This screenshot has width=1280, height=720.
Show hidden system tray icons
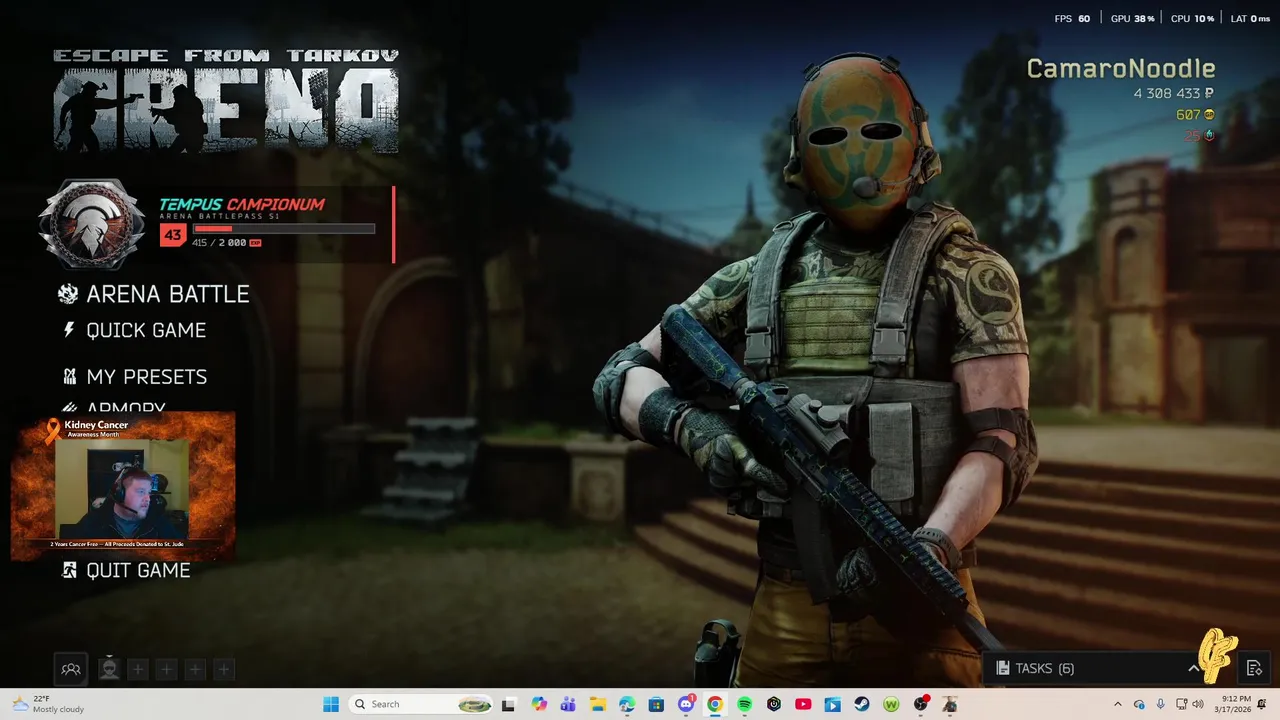1118,704
